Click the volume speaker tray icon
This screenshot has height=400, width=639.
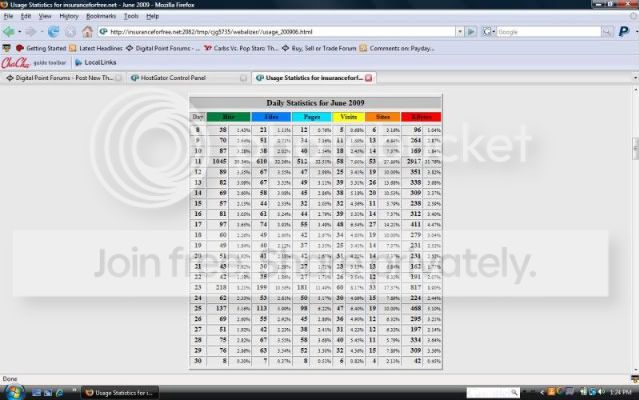(x=601, y=392)
